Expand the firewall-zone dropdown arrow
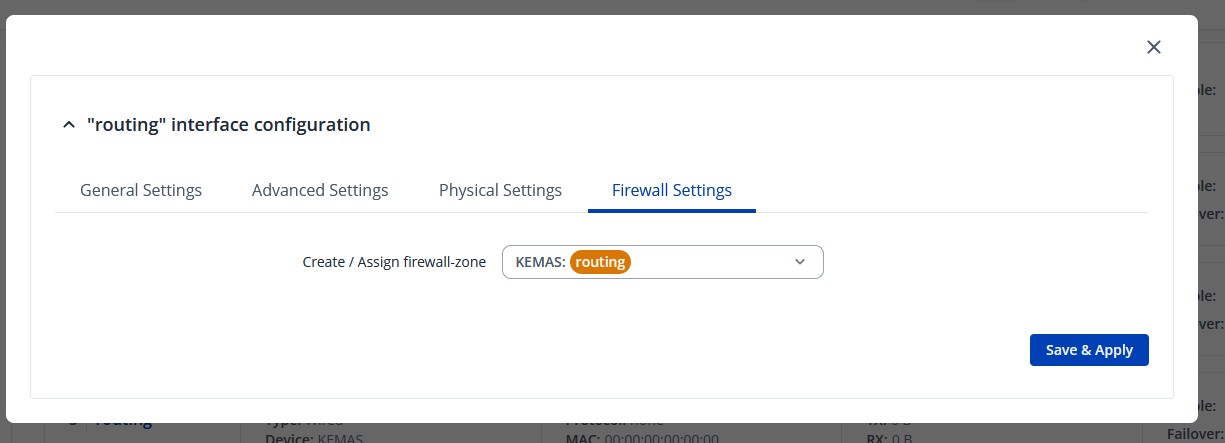The height and width of the screenshot is (443, 1225). pyautogui.click(x=799, y=262)
